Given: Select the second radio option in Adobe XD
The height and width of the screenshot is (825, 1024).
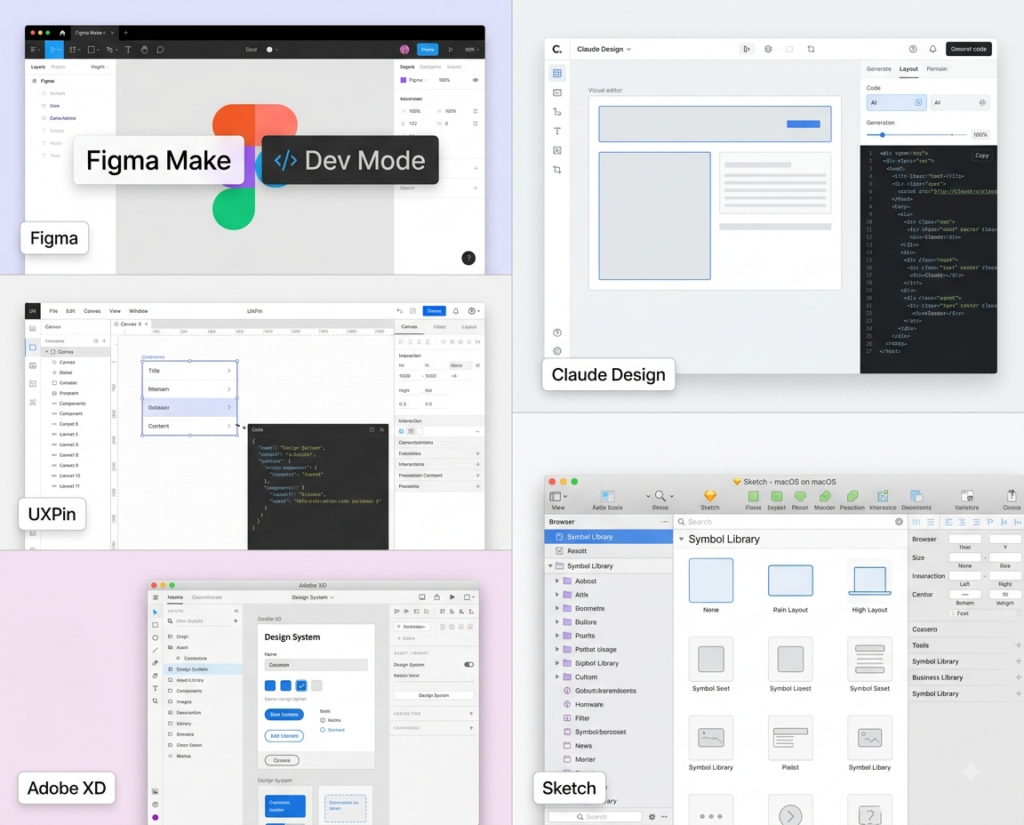Looking at the screenshot, I should [x=323, y=730].
